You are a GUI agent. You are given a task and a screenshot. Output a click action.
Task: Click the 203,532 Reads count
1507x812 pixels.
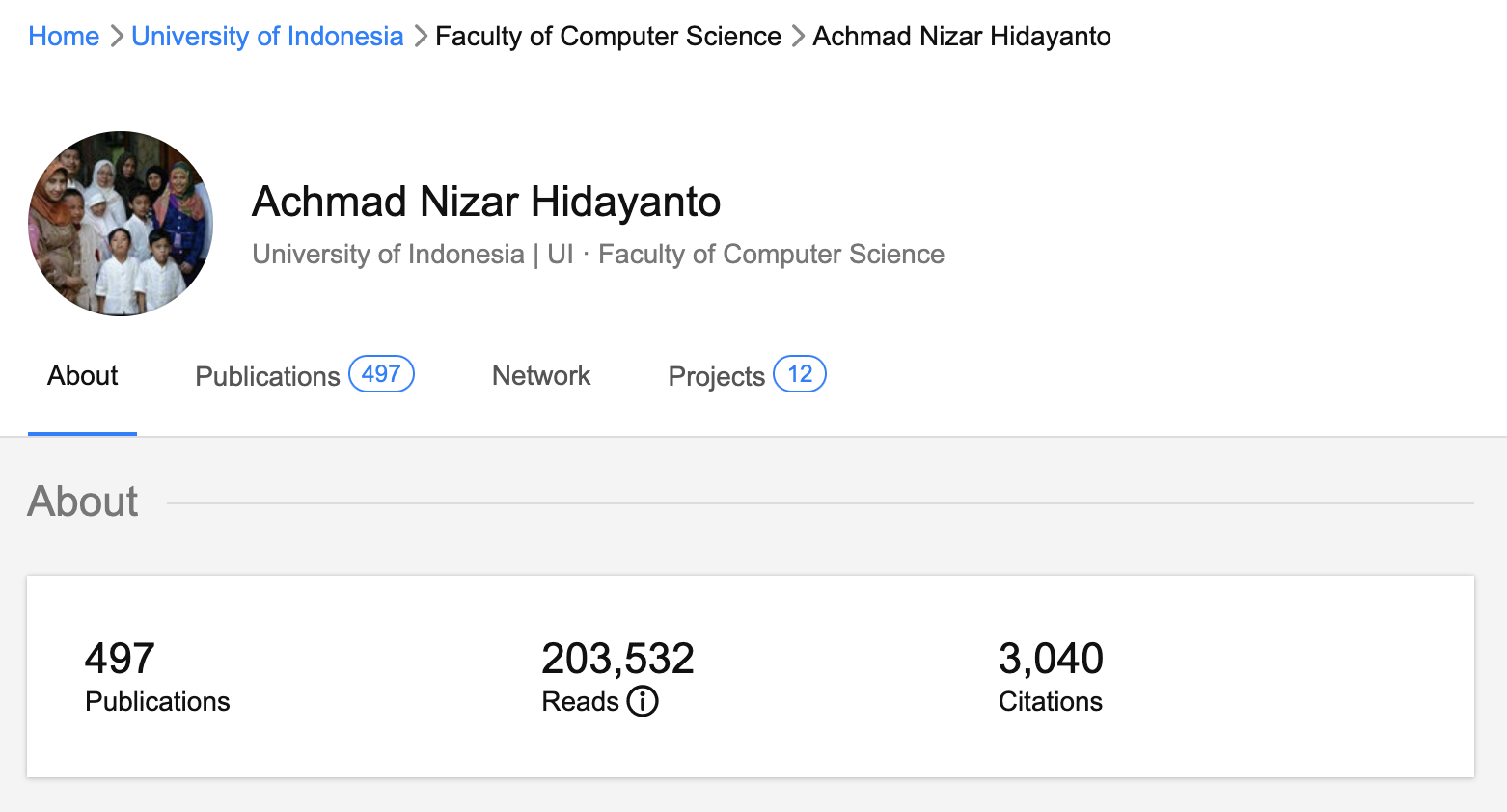coord(617,660)
